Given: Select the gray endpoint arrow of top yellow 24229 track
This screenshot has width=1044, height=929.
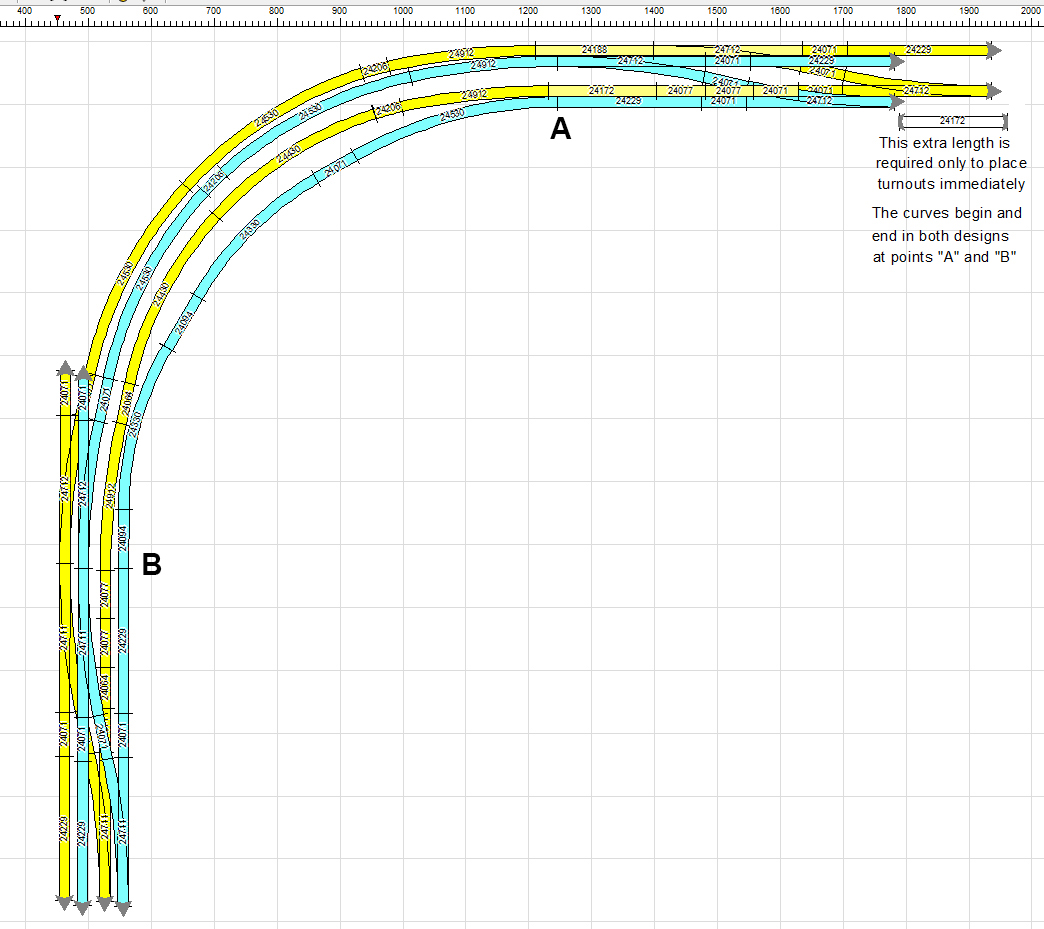Looking at the screenshot, I should pyautogui.click(x=993, y=49).
